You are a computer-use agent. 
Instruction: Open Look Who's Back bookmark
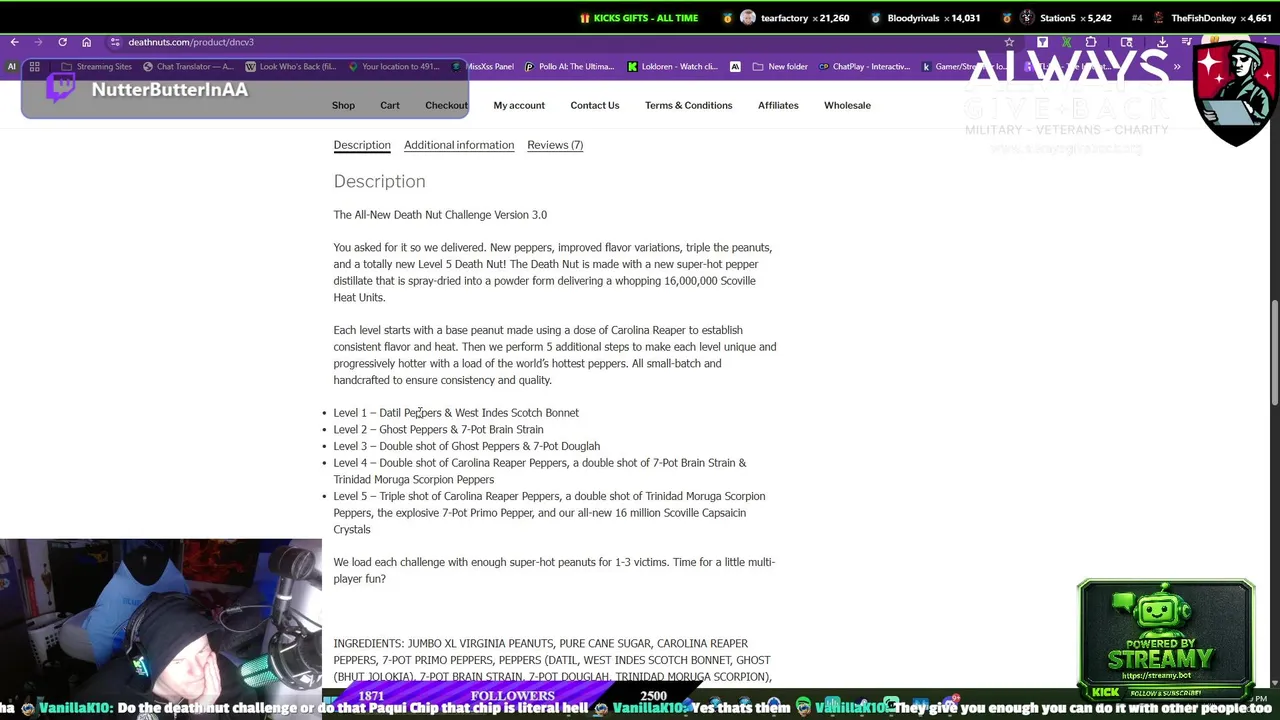point(290,66)
